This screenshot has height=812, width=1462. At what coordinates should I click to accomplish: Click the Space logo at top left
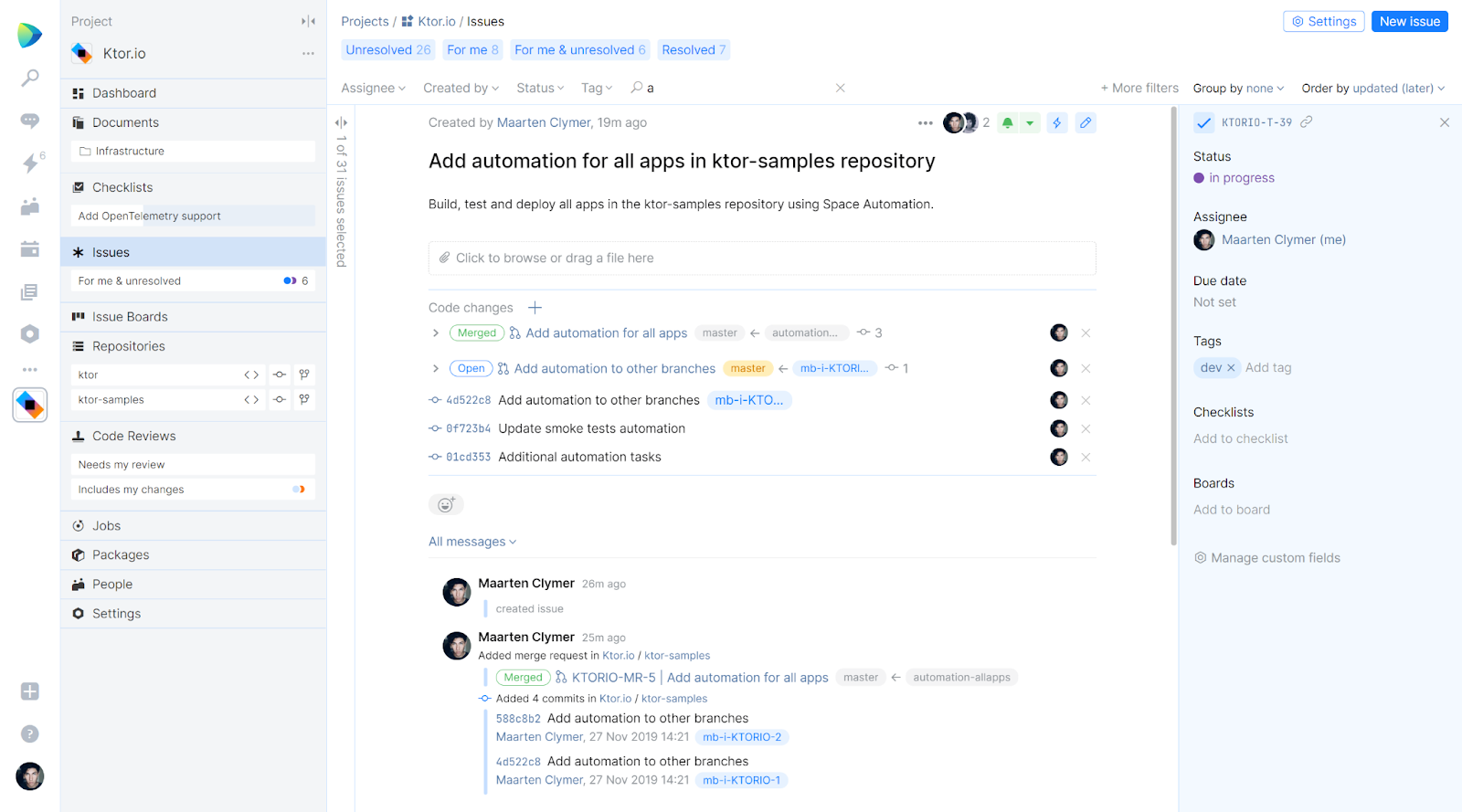tap(29, 35)
